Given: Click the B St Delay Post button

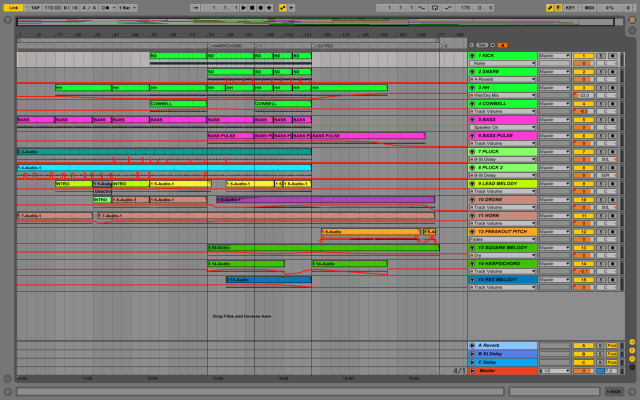Looking at the screenshot, I should pyautogui.click(x=613, y=353).
